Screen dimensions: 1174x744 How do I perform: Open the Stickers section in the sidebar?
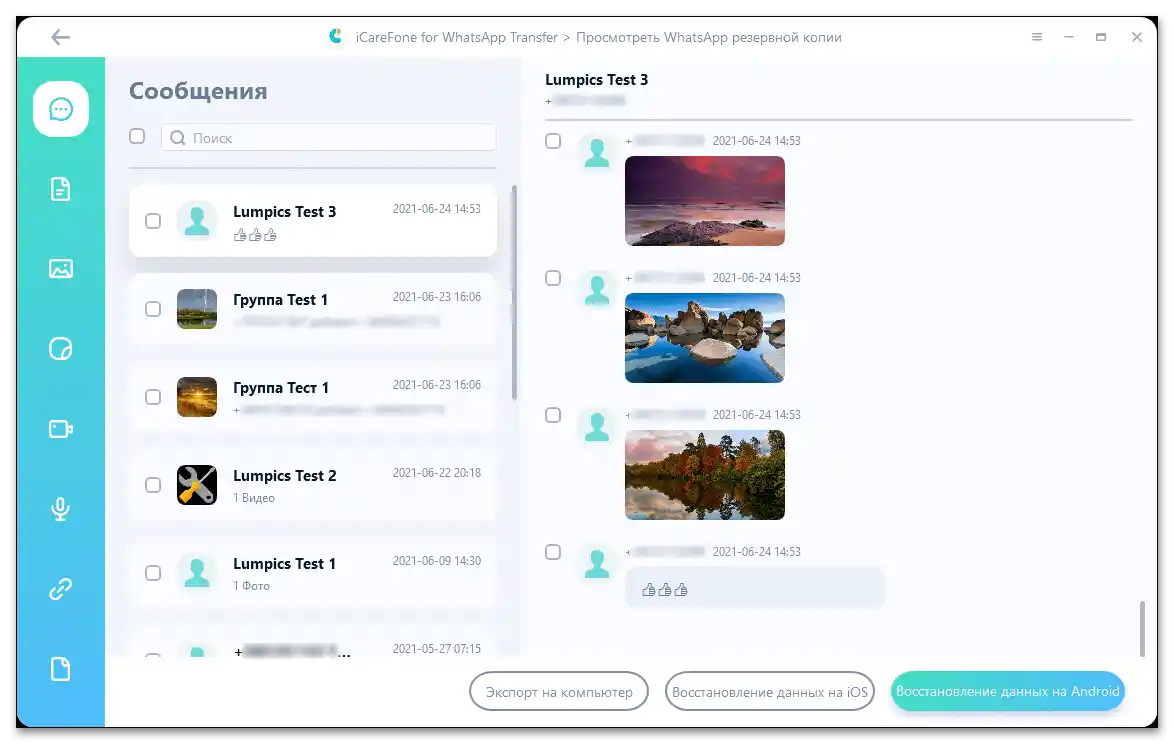click(61, 349)
